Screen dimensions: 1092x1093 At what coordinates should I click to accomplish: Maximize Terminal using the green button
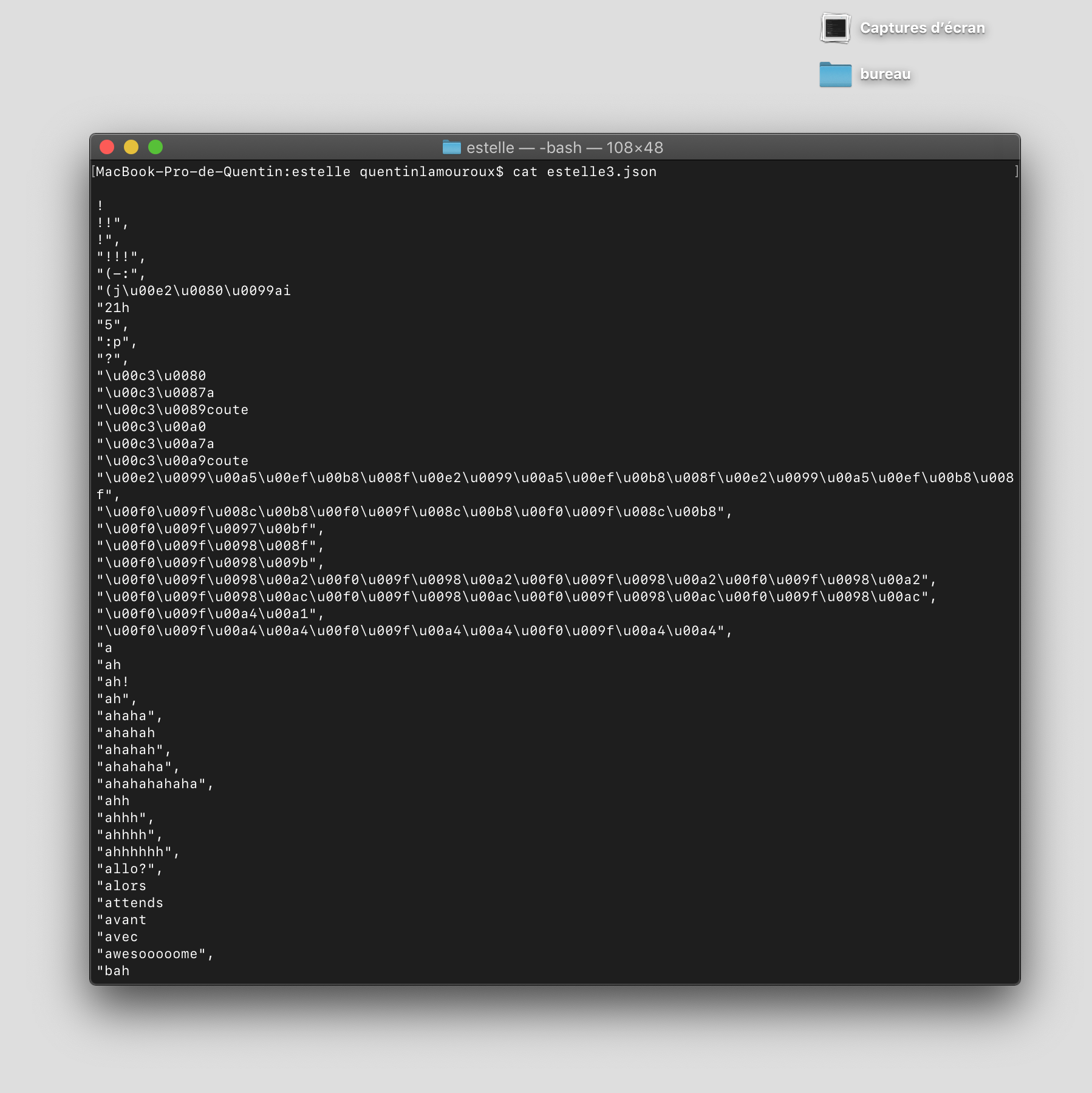coord(155,147)
